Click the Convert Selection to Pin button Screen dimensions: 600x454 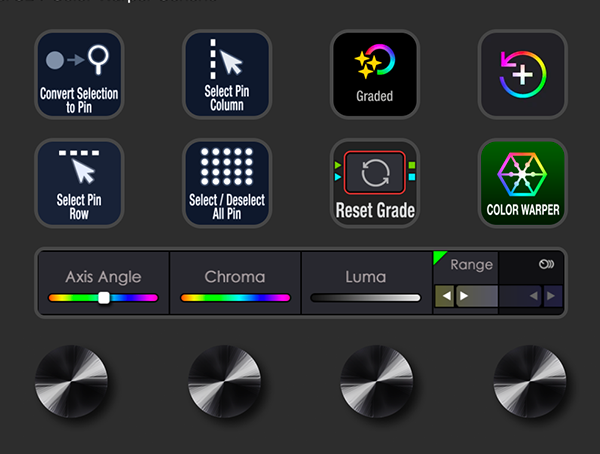(79, 74)
